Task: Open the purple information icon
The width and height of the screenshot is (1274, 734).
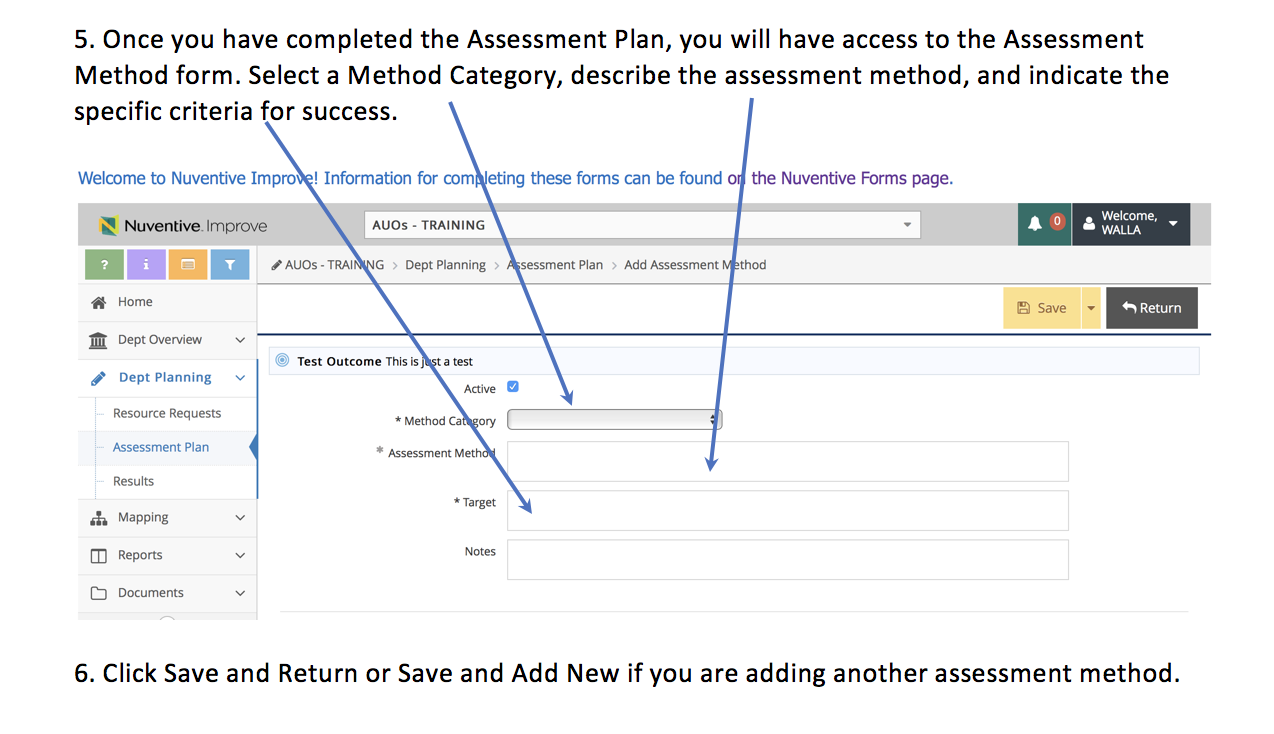Action: (146, 265)
